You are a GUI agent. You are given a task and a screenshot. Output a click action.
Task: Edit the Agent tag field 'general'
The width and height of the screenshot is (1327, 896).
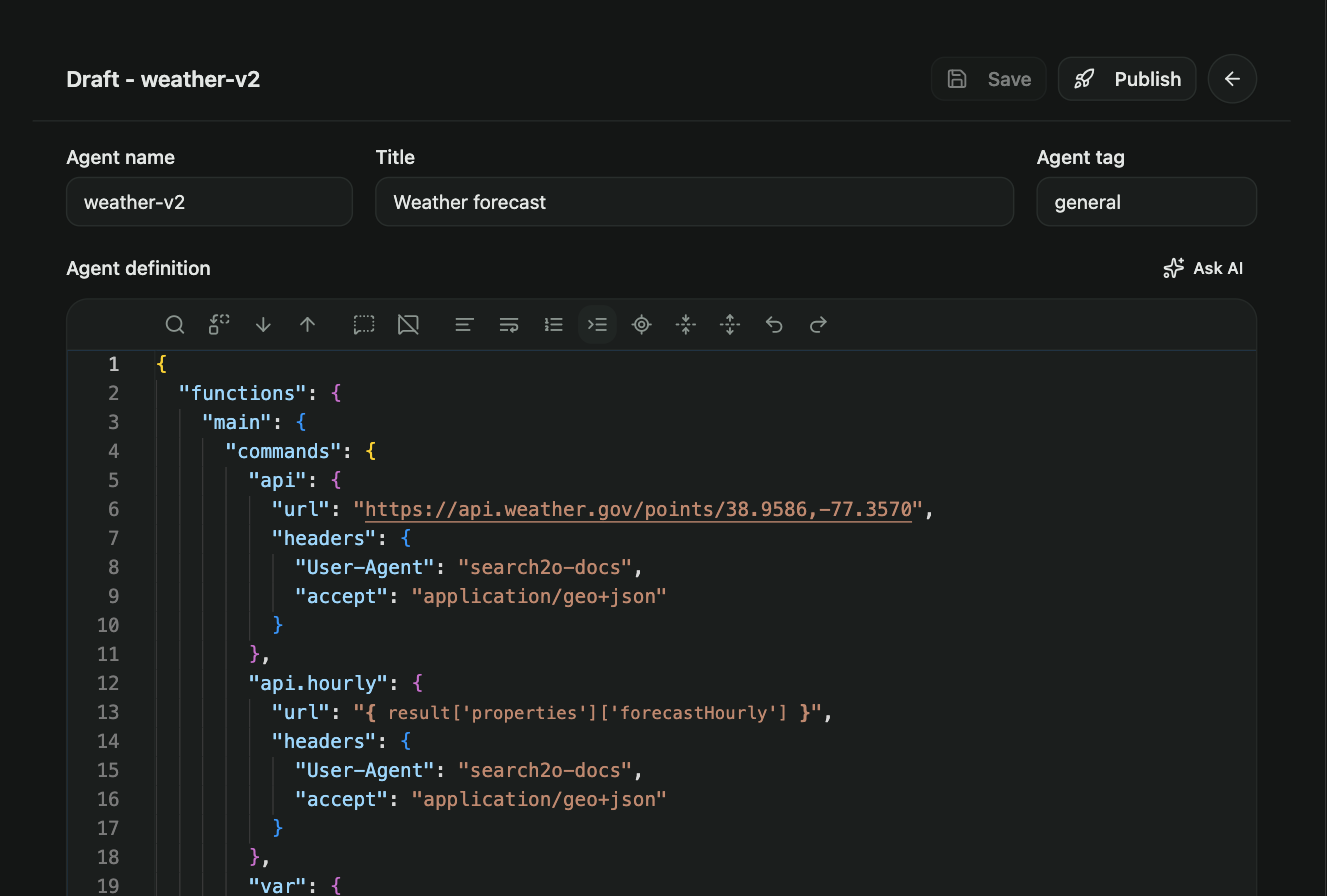(1146, 202)
